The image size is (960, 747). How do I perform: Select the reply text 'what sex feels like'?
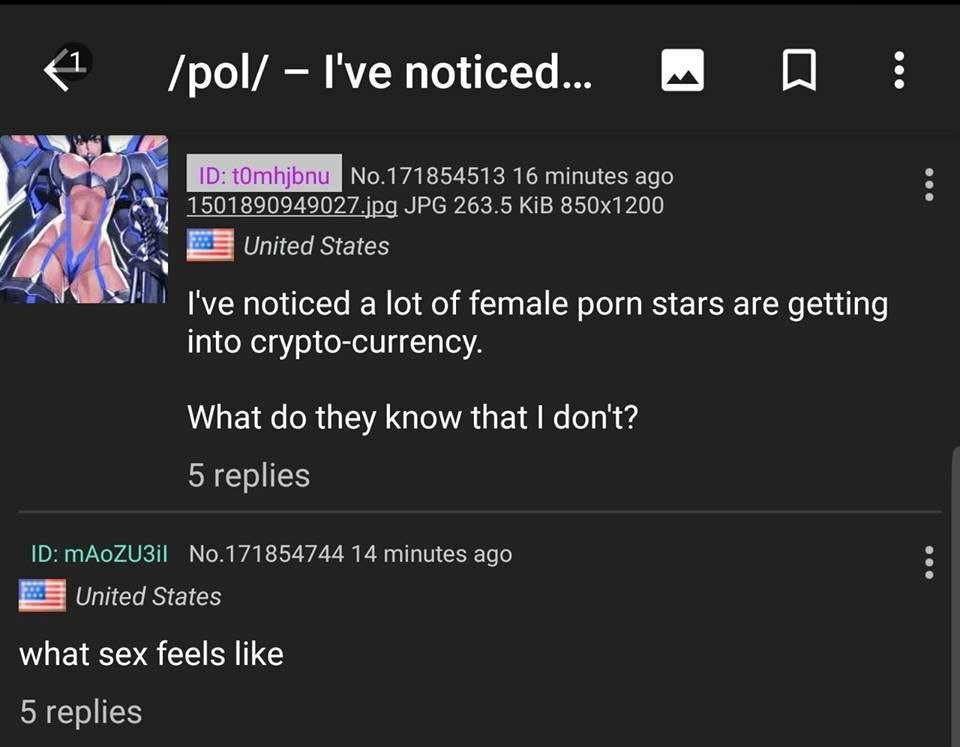151,654
